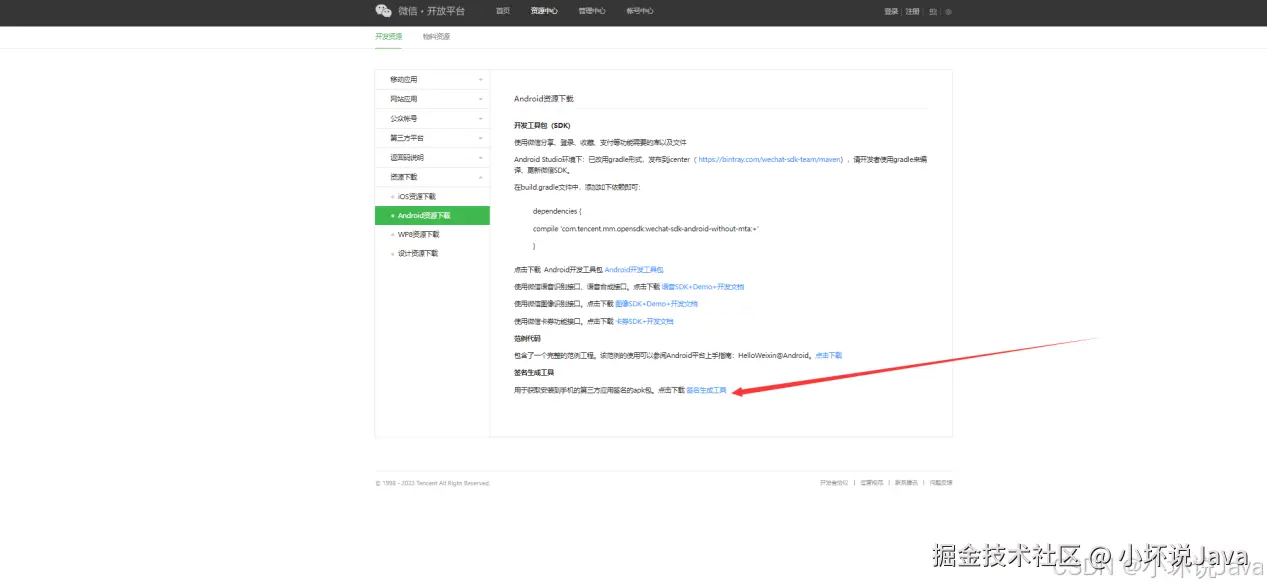Download the 签名生成工具 link

coord(706,389)
